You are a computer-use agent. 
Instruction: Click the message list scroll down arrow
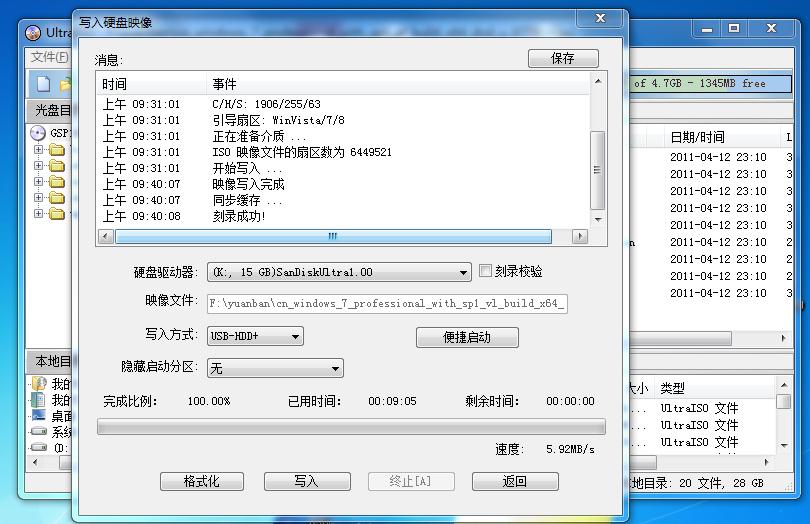(598, 220)
